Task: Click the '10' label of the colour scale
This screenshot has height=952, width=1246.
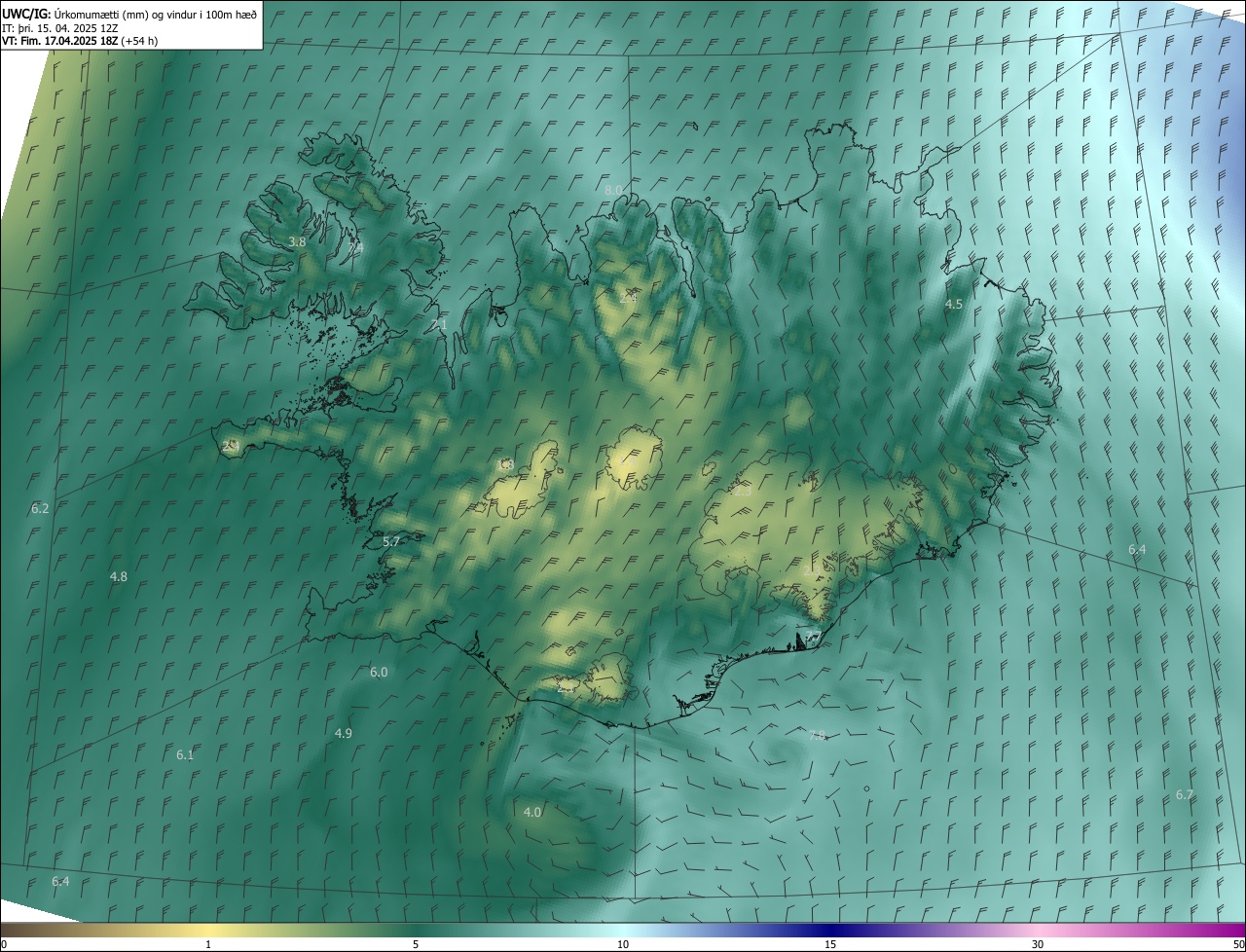Action: 623,944
